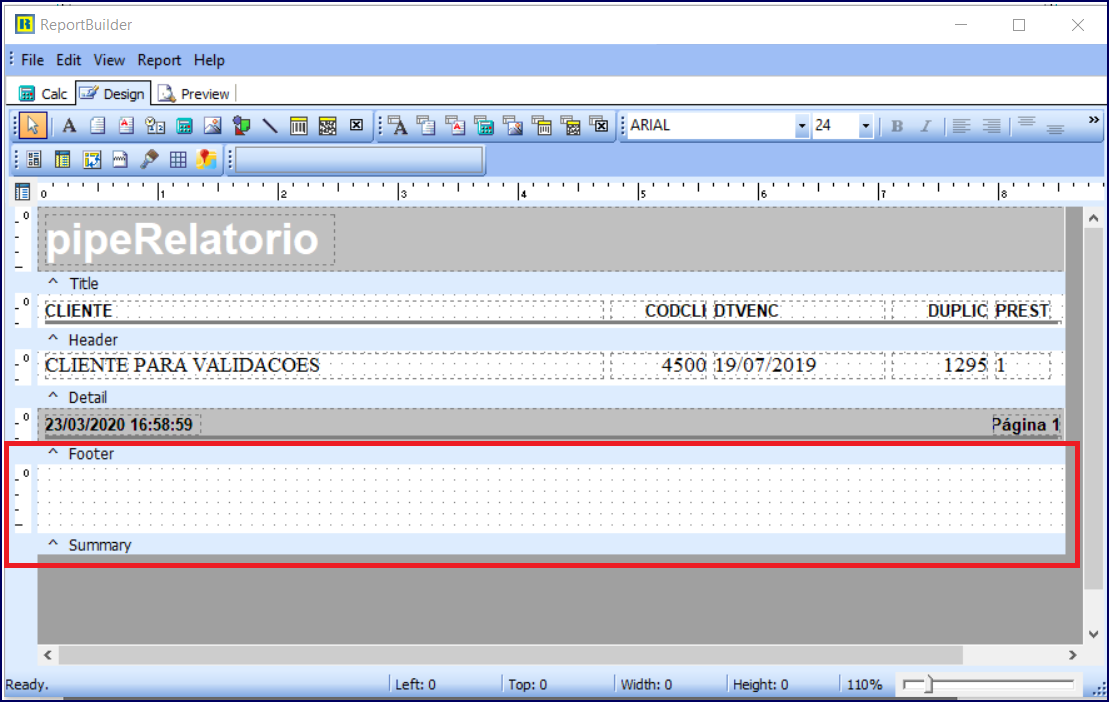The image size is (1109, 702).
Task: Choose the BarCode component tool
Action: pyautogui.click(x=298, y=126)
